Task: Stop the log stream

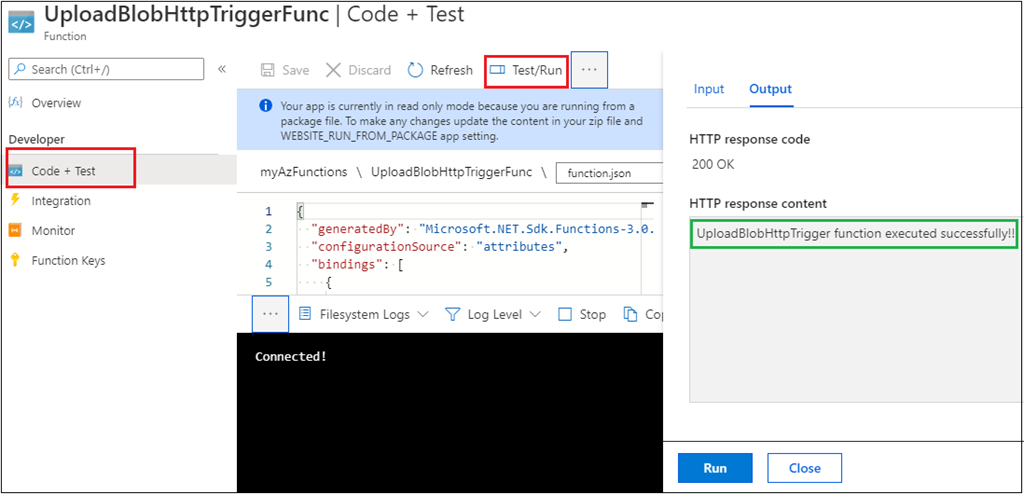Action: tap(582, 314)
